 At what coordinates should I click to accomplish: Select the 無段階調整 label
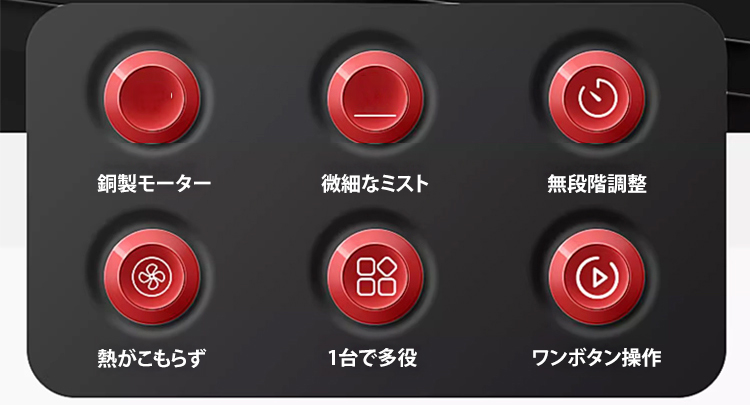(x=597, y=183)
